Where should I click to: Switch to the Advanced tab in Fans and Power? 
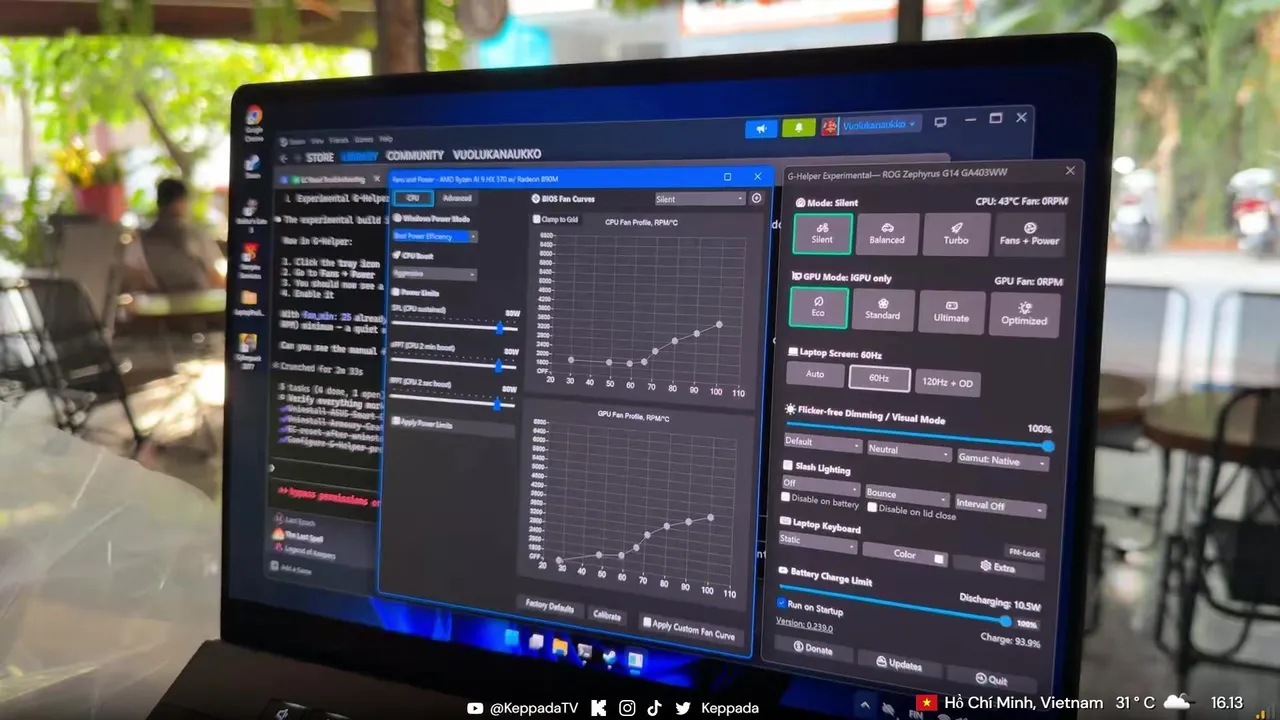[x=455, y=199]
